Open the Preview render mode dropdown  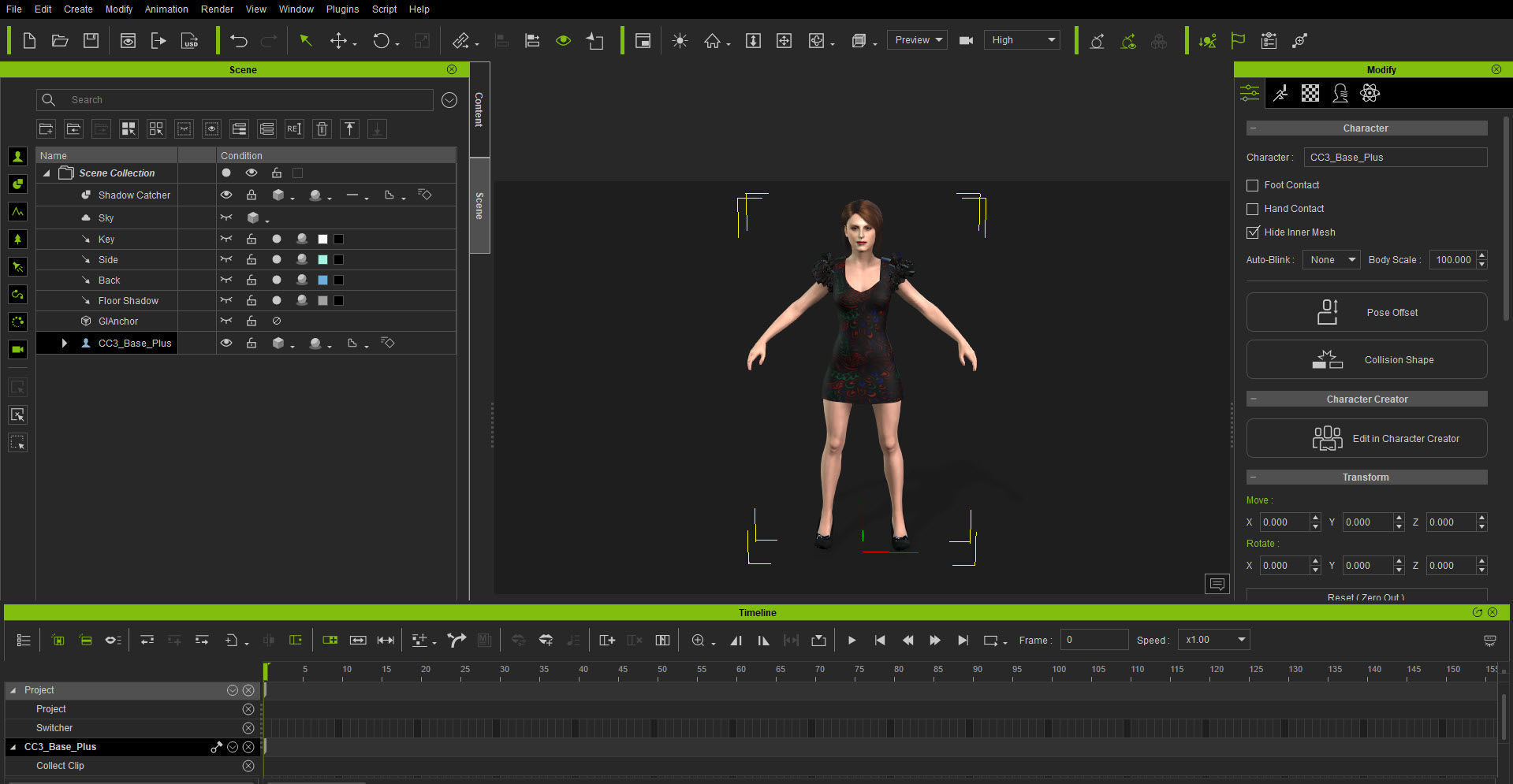(x=917, y=40)
